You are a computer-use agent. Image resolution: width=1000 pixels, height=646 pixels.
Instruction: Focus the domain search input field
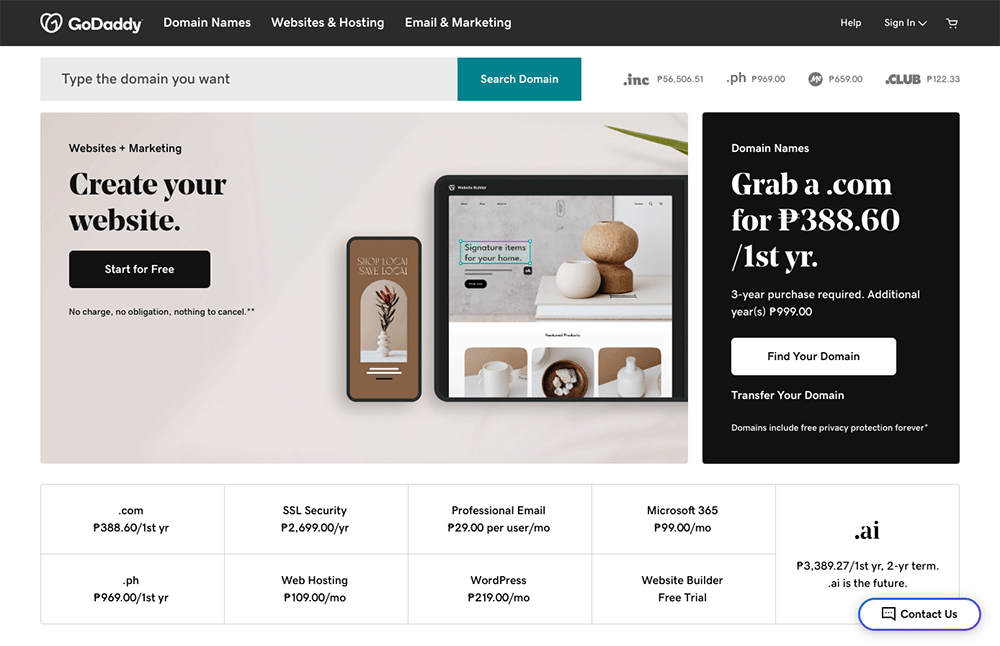pyautogui.click(x=249, y=79)
